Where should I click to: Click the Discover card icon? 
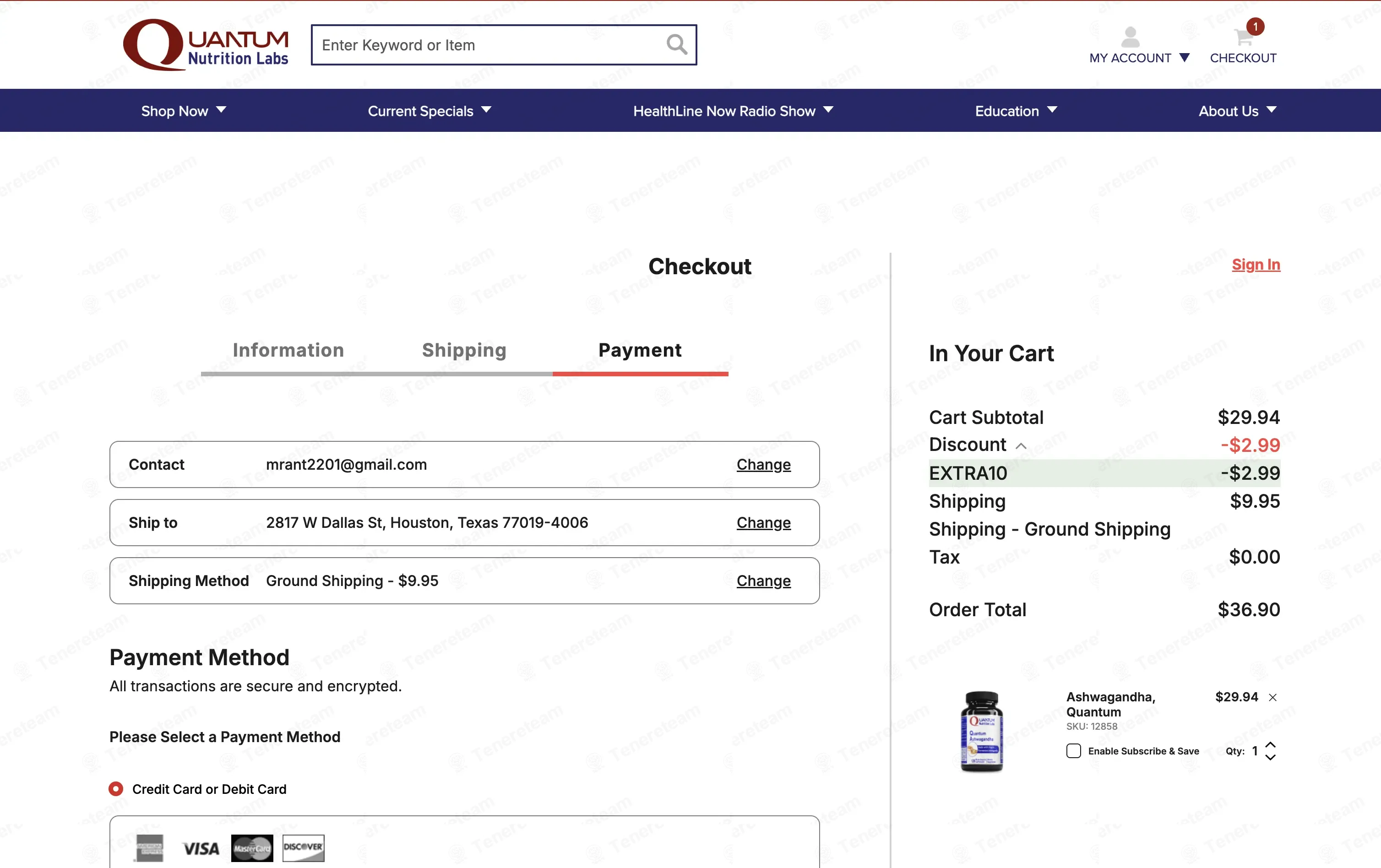(304, 848)
